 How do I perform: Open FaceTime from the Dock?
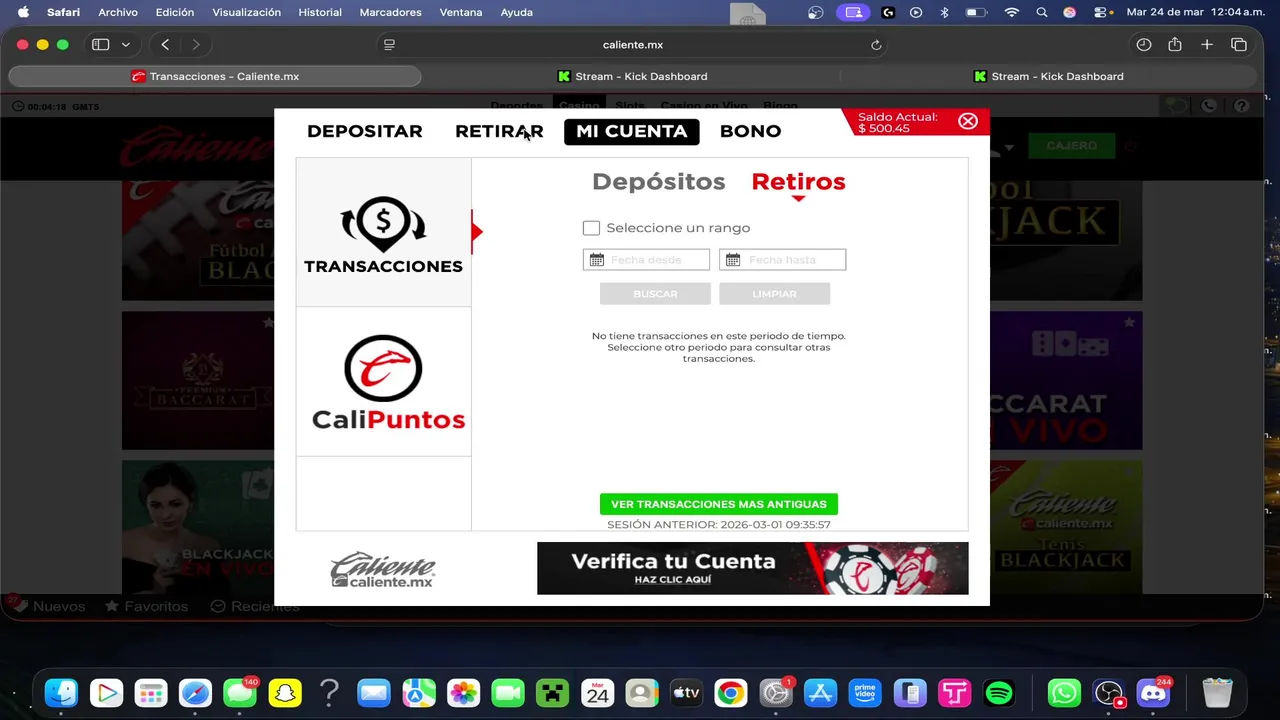tap(508, 693)
